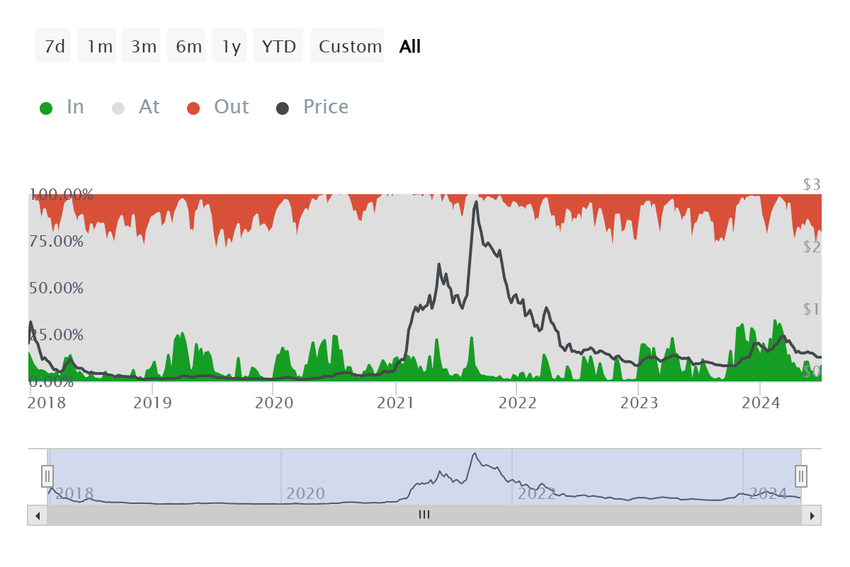Click the 2022 x-axis label
Viewport: 850px width, 567px height.
(x=517, y=403)
